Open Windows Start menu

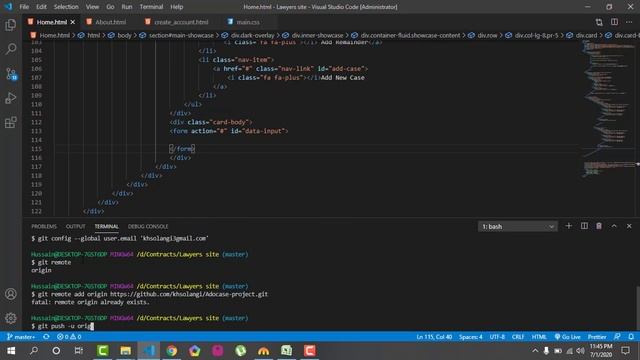[11, 351]
